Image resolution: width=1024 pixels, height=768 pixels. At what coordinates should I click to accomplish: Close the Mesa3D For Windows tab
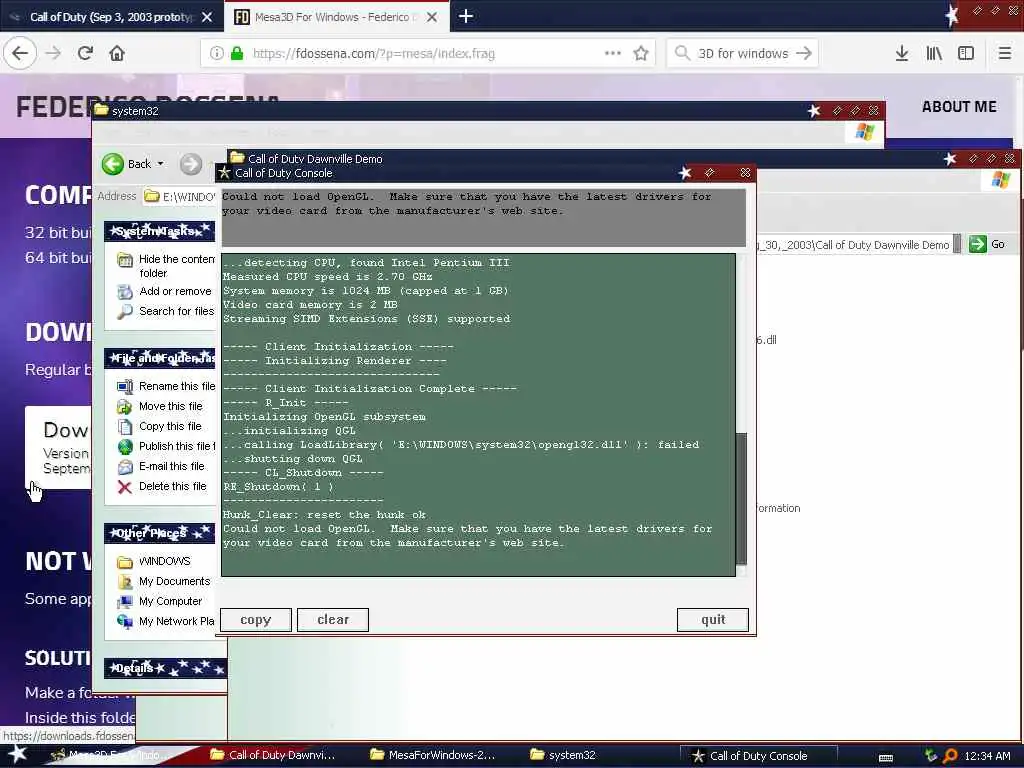tap(432, 17)
